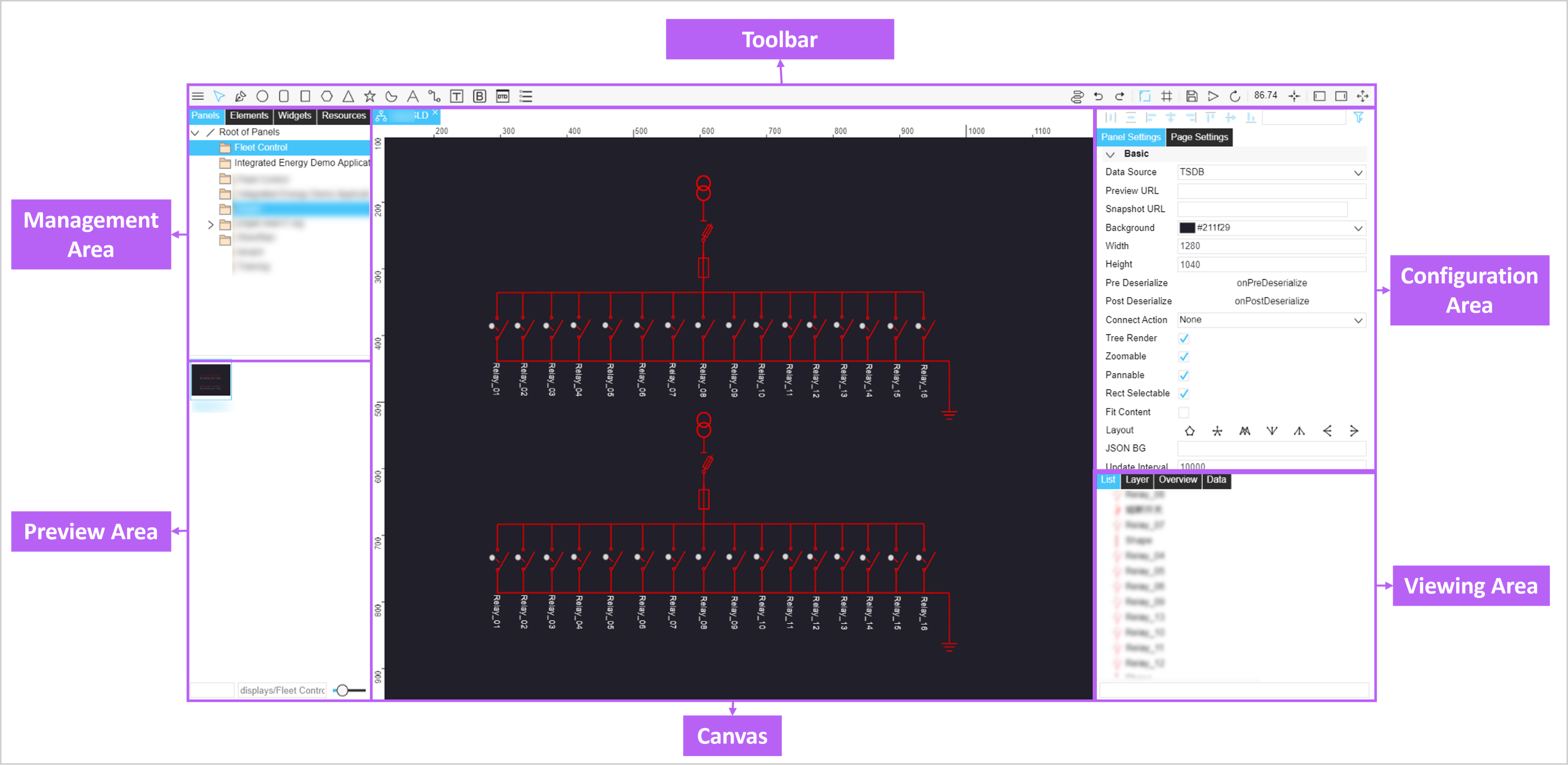Select the triangle shape tool
1568x765 pixels.
[348, 96]
